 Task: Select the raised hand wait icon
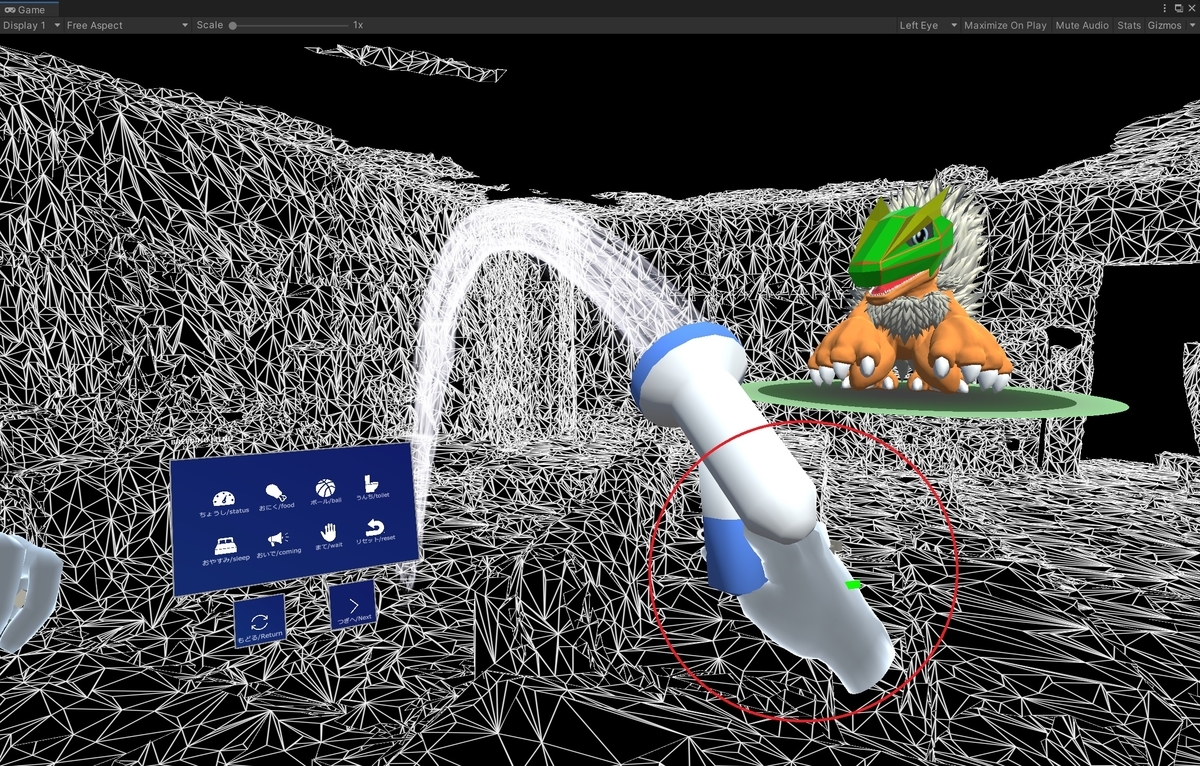tap(329, 533)
